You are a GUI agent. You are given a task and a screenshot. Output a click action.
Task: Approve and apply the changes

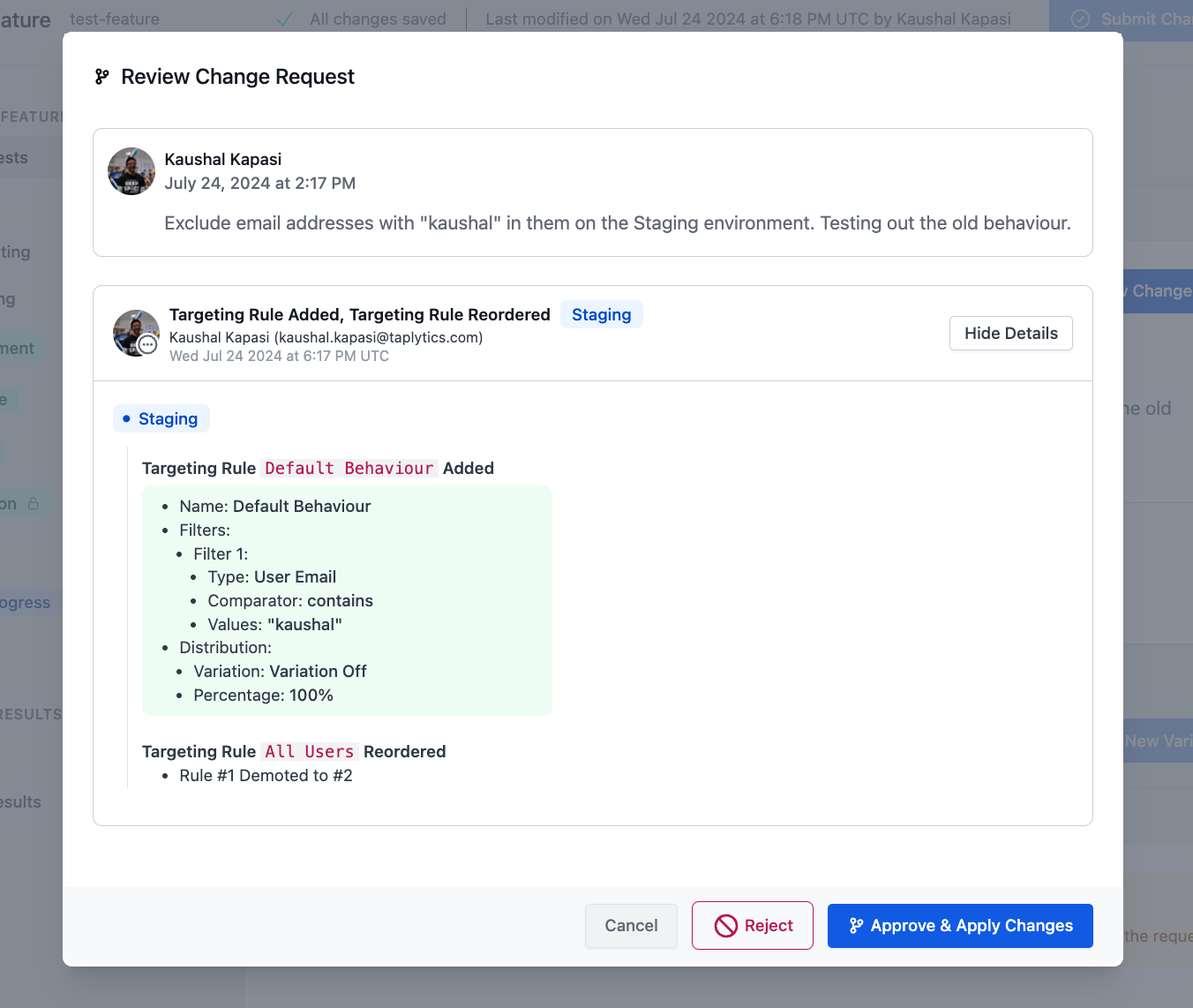959,925
